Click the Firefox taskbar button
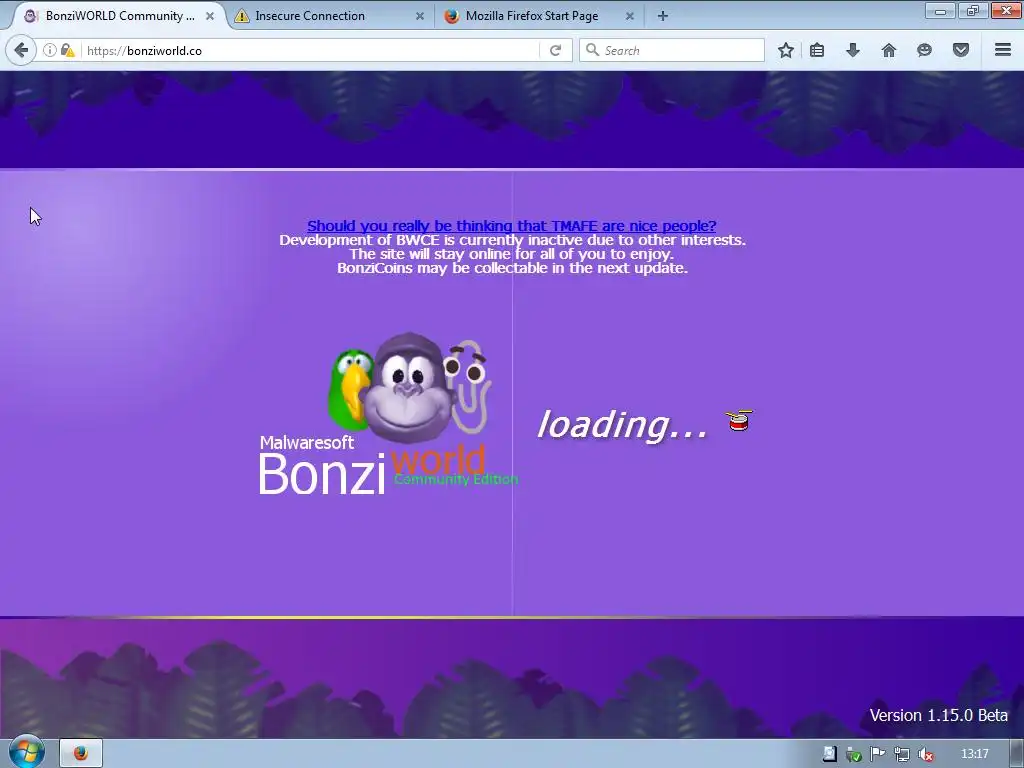 pos(81,753)
